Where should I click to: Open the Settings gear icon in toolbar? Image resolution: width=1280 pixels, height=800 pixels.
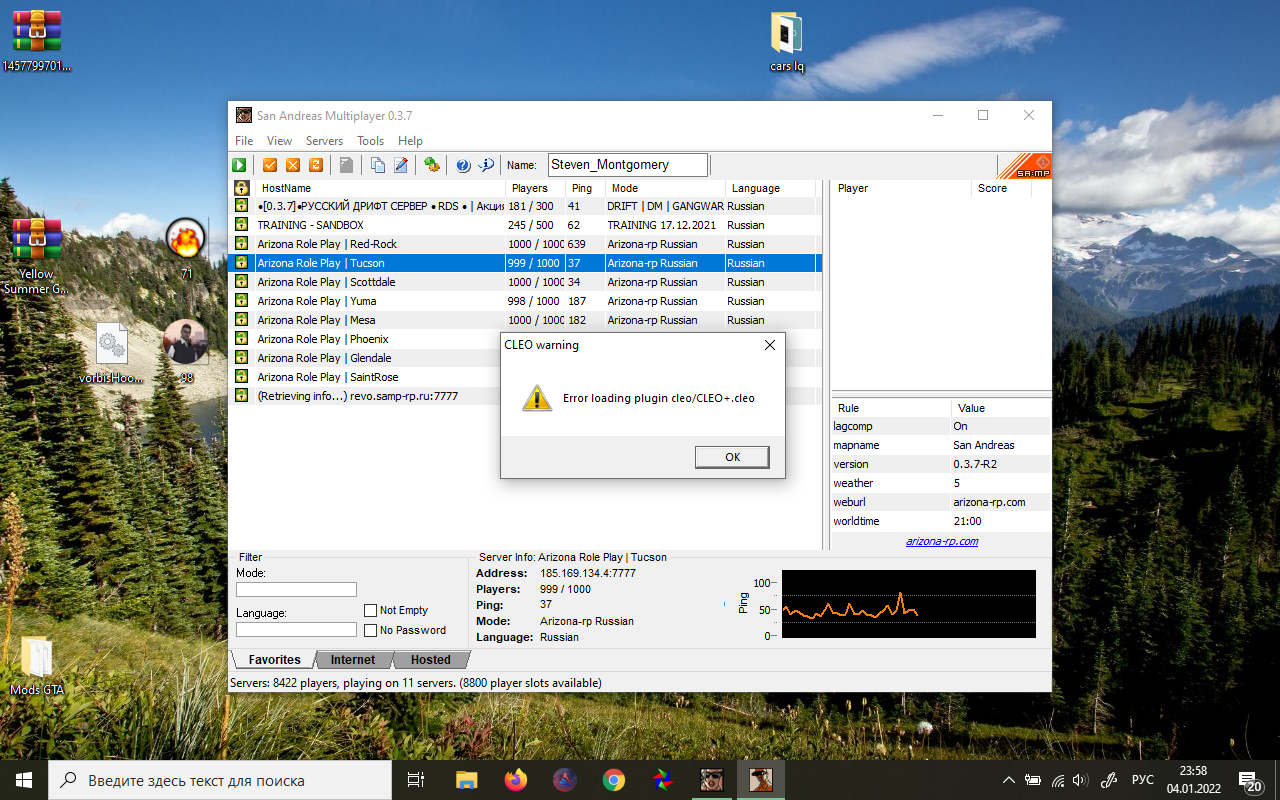[x=432, y=165]
